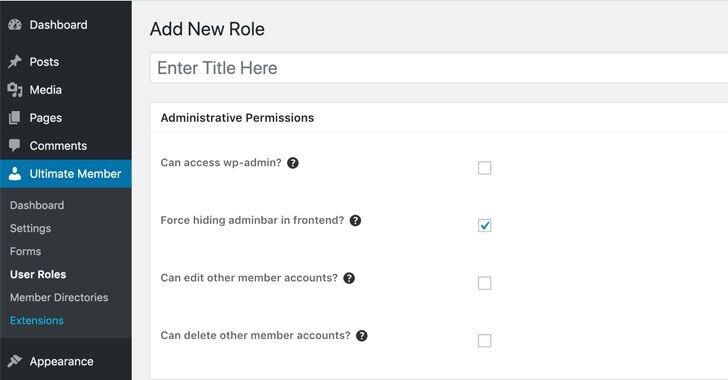Image resolution: width=728 pixels, height=380 pixels.
Task: Open the Extensions link in sidebar
Action: 37,321
